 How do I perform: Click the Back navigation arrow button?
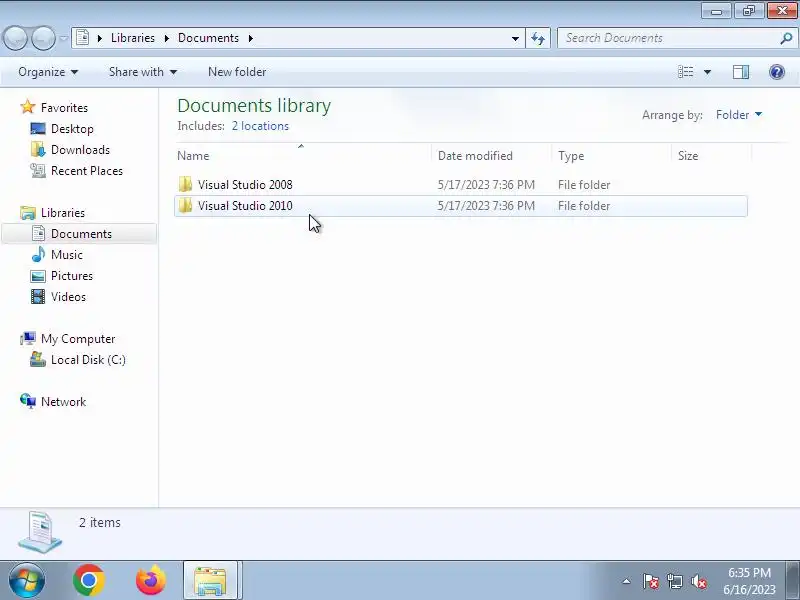click(15, 38)
